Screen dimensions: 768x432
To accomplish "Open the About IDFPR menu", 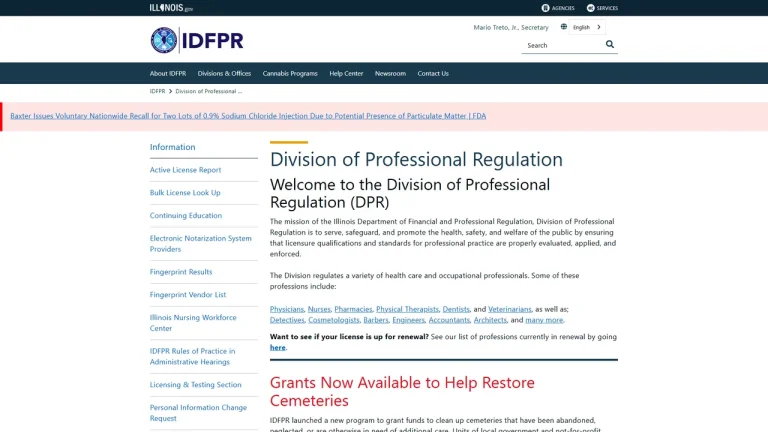I will [x=168, y=73].
